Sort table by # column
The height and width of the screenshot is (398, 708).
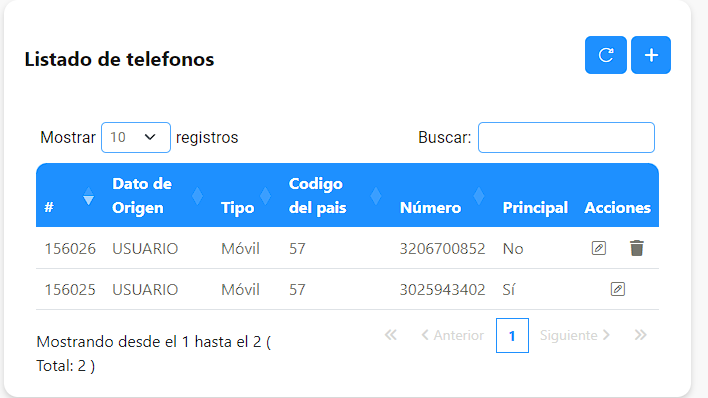(x=69, y=196)
